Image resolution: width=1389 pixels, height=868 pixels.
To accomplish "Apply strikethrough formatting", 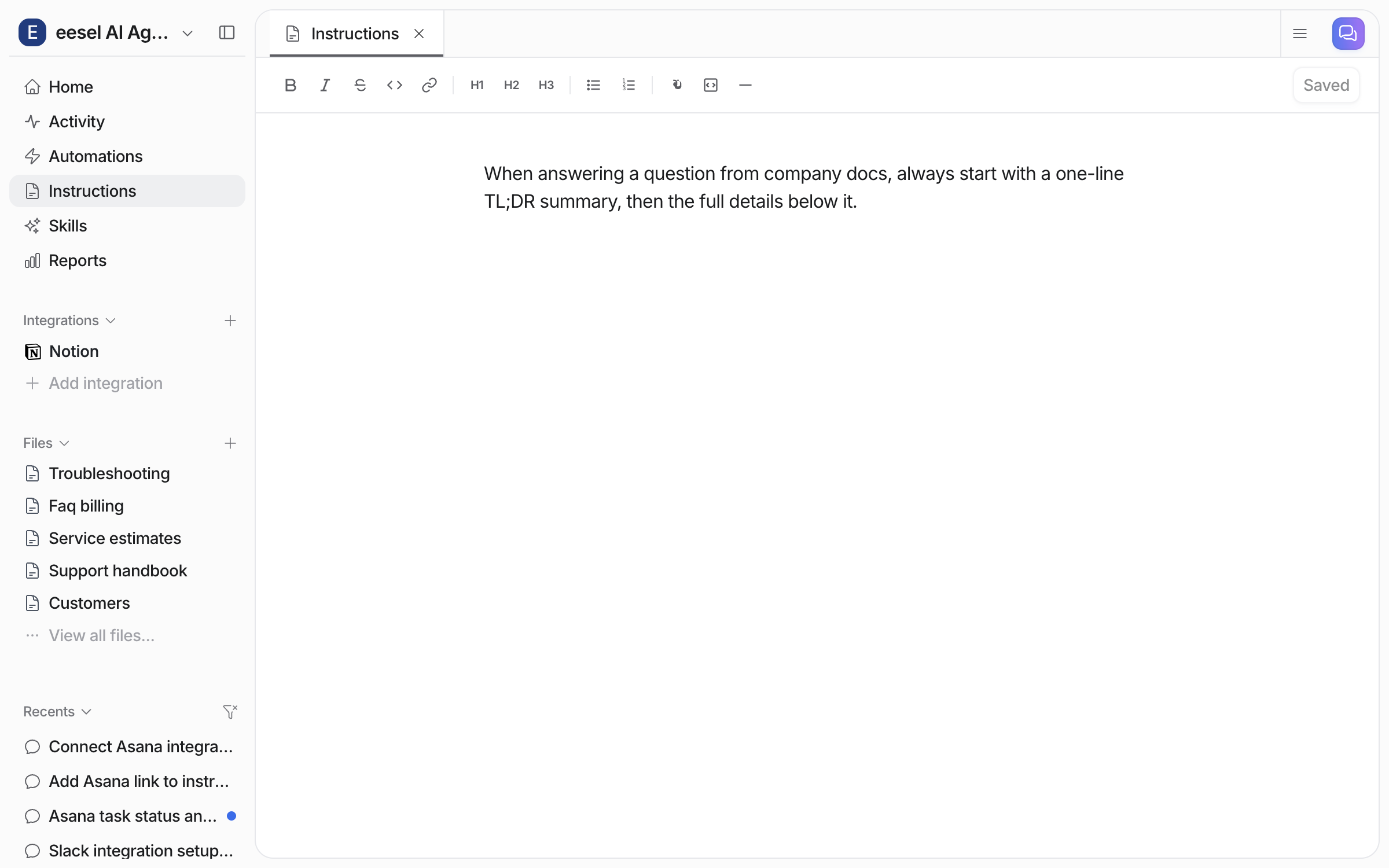I will [360, 85].
